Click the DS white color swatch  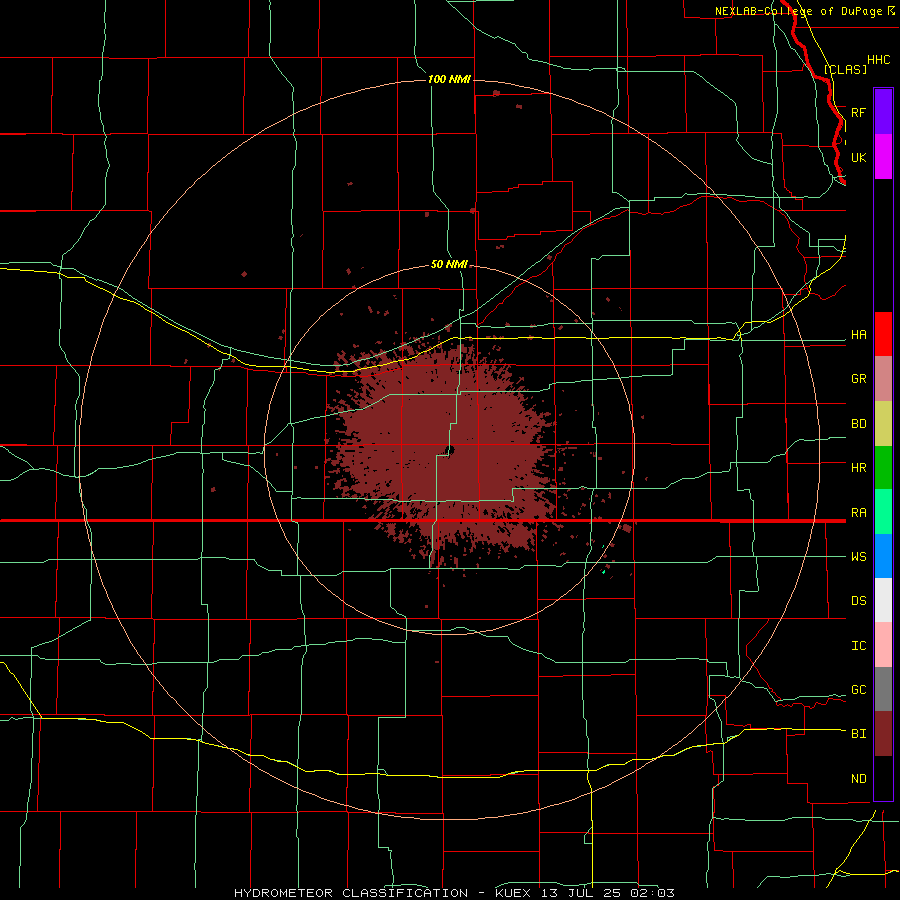tap(883, 600)
